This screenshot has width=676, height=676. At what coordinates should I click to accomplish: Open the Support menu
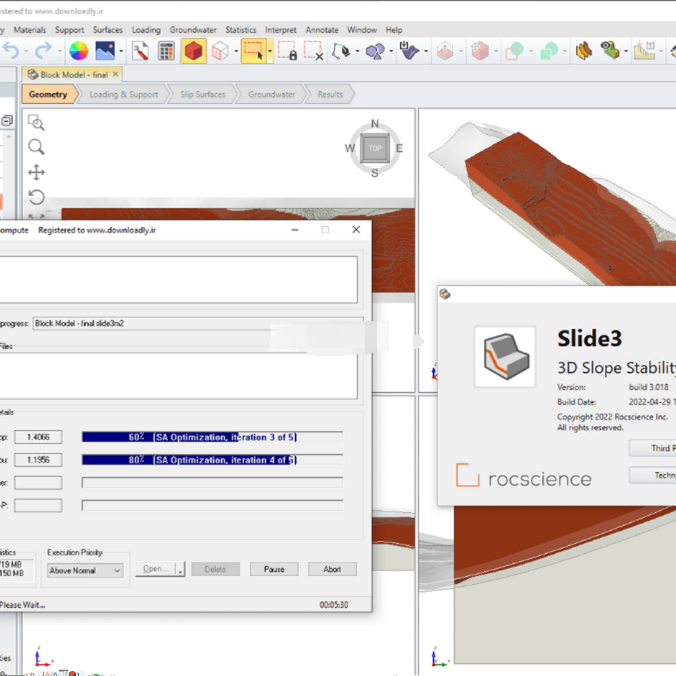pos(69,30)
